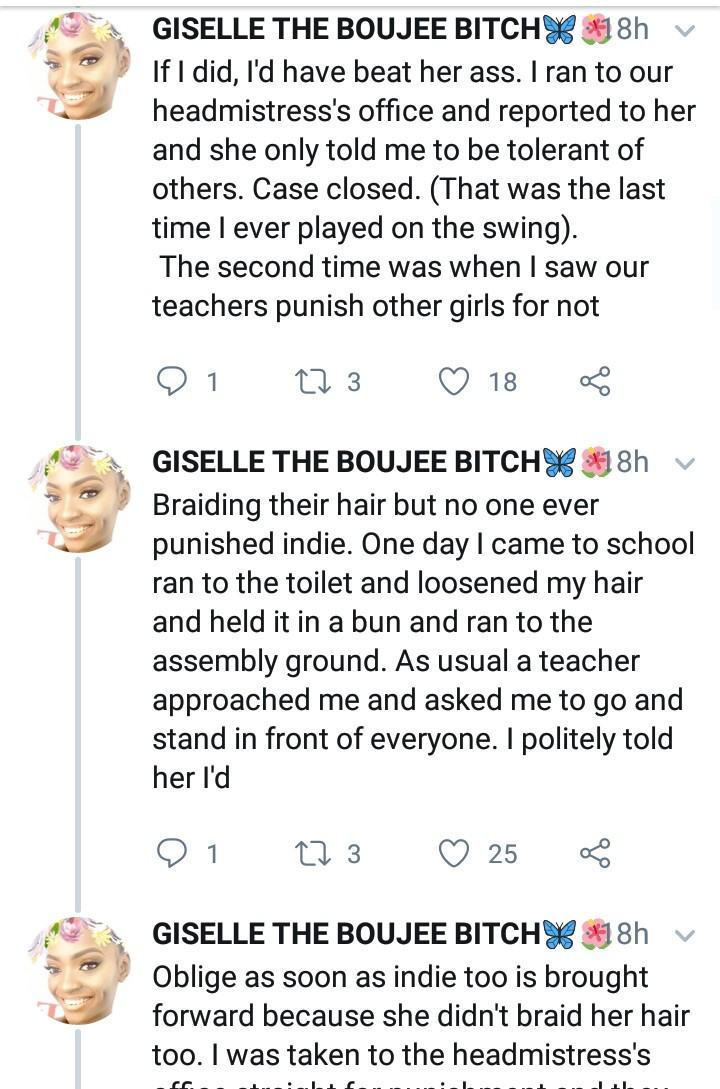Screen dimensions: 720x1089
Task: Open the chevron menu on the "Oblige as soon" tweet
Action: point(685,935)
